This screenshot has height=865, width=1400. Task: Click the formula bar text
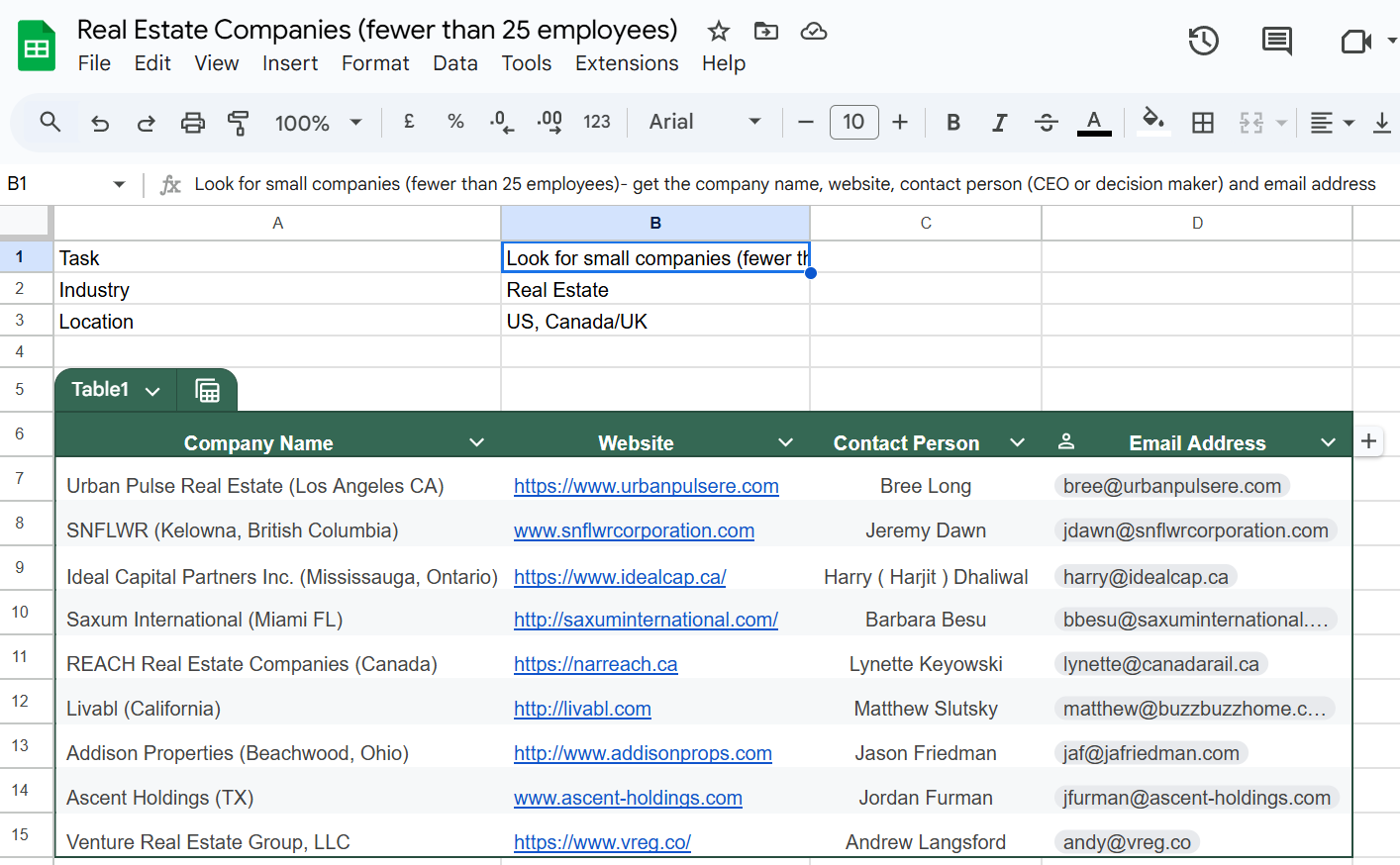(x=785, y=184)
